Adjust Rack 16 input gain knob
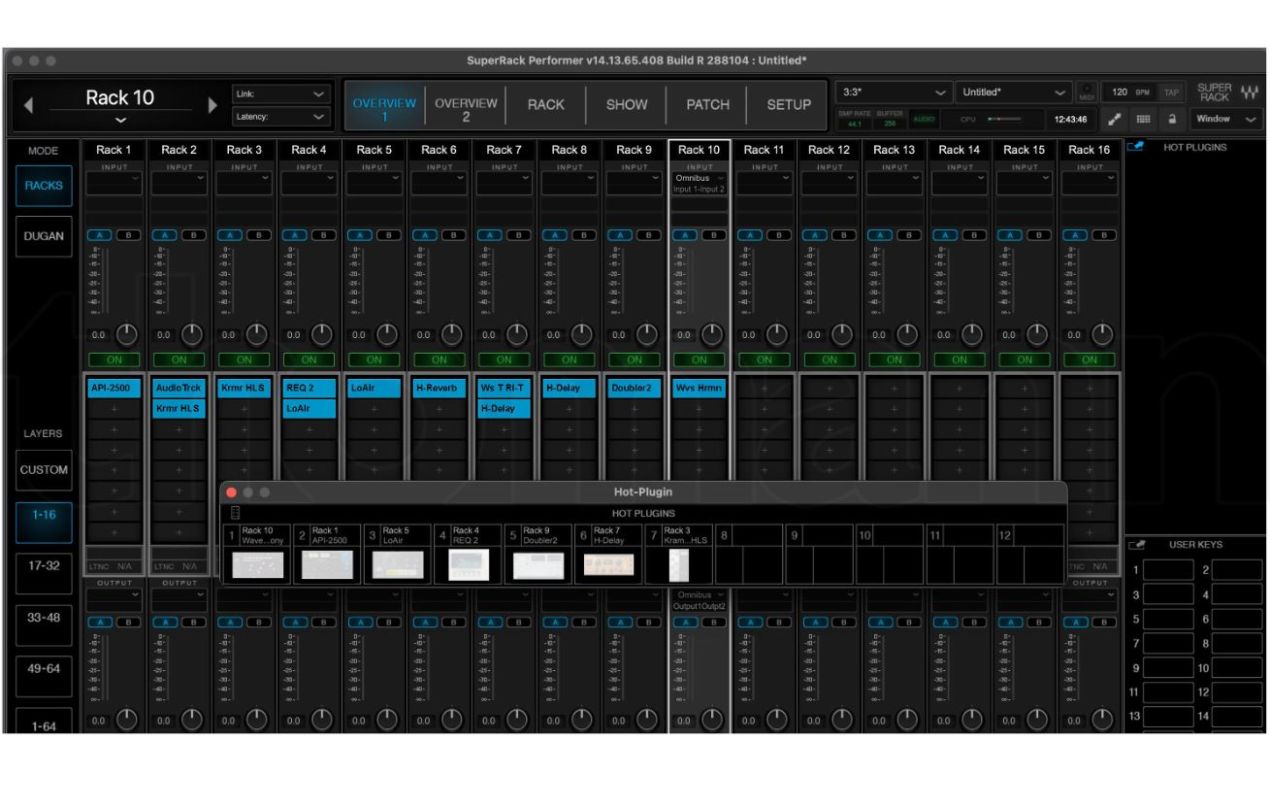 coord(1102,335)
